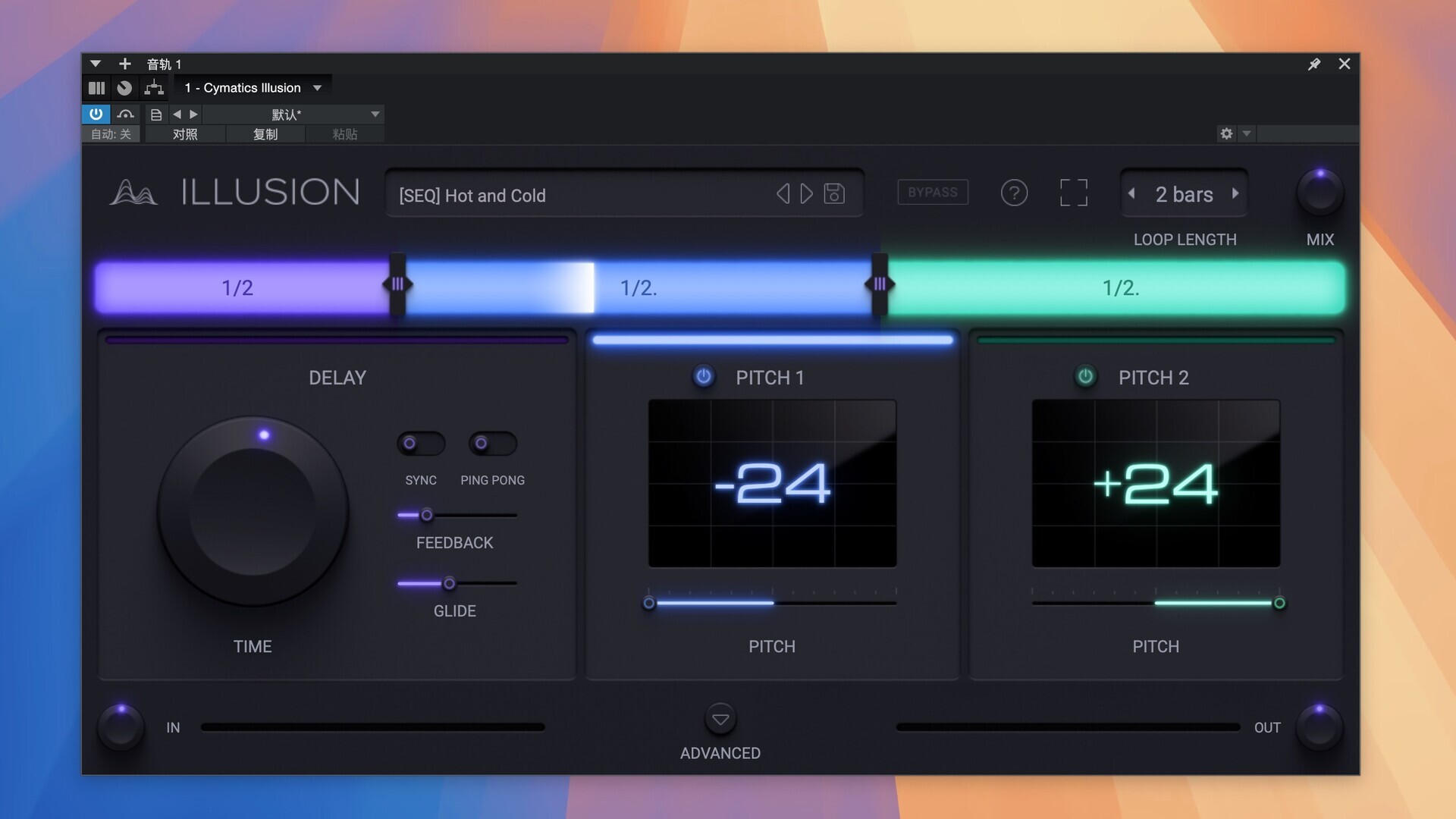The image size is (1456, 819).
Task: Open the sidechain routing icon
Action: click(x=154, y=88)
